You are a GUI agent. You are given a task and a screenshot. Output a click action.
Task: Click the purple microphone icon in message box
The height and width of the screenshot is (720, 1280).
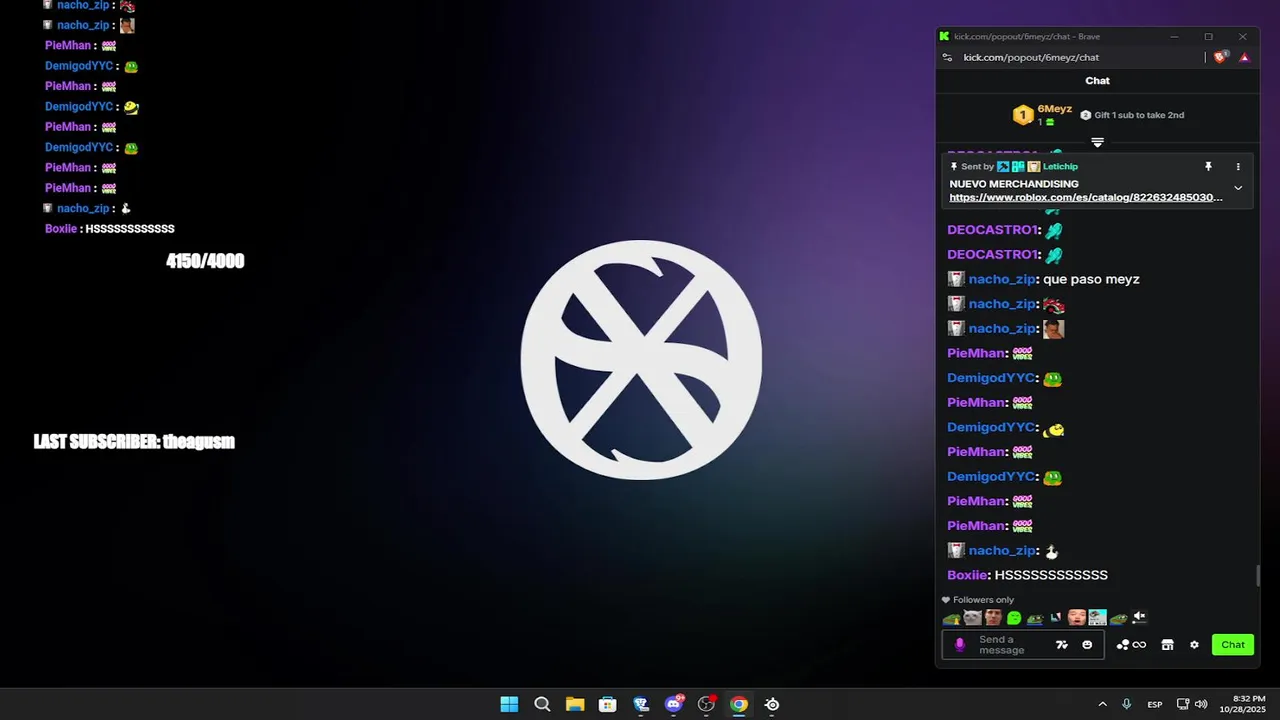960,645
